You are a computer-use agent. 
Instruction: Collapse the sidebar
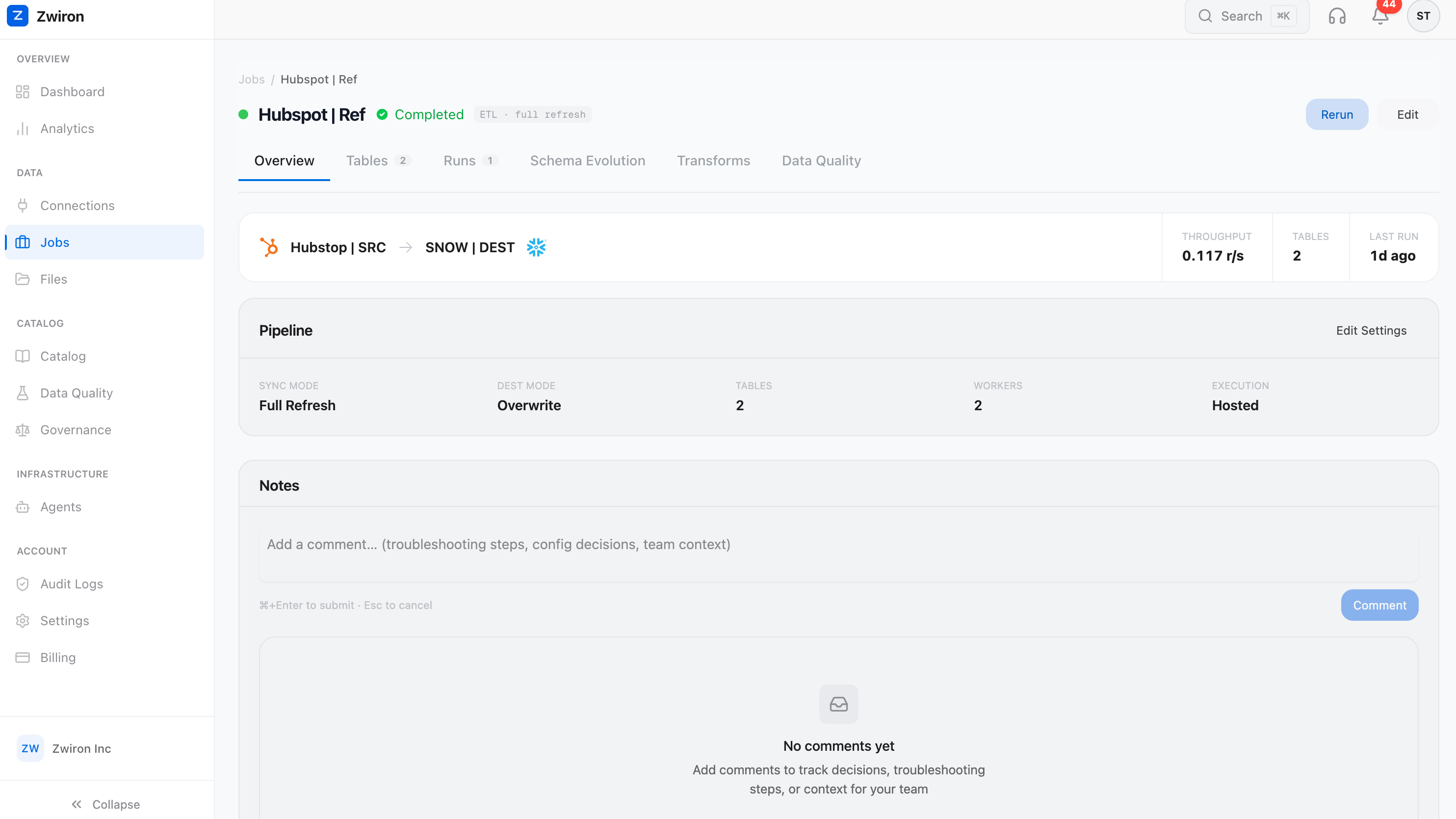pyautogui.click(x=106, y=804)
